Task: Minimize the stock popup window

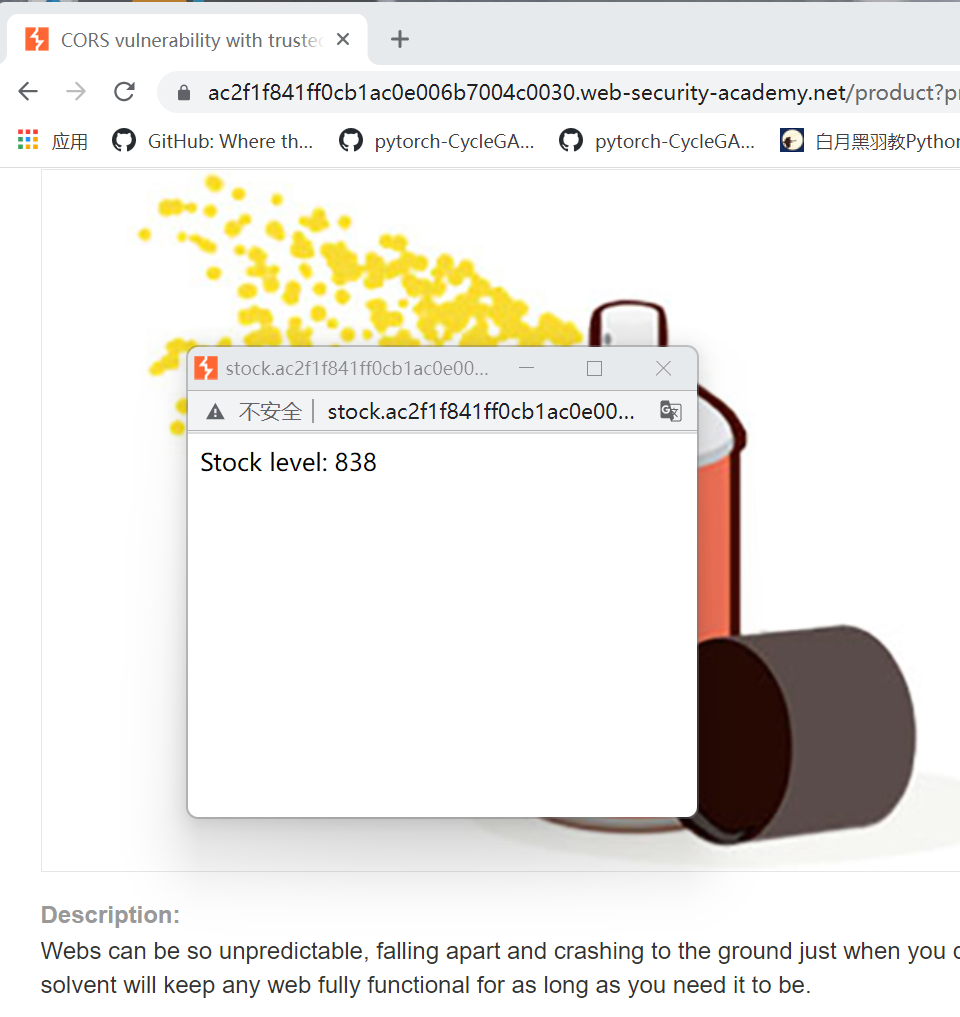Action: 527,368
